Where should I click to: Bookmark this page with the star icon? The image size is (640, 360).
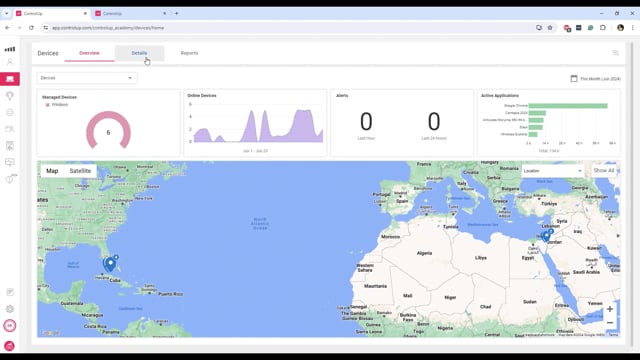click(550, 28)
